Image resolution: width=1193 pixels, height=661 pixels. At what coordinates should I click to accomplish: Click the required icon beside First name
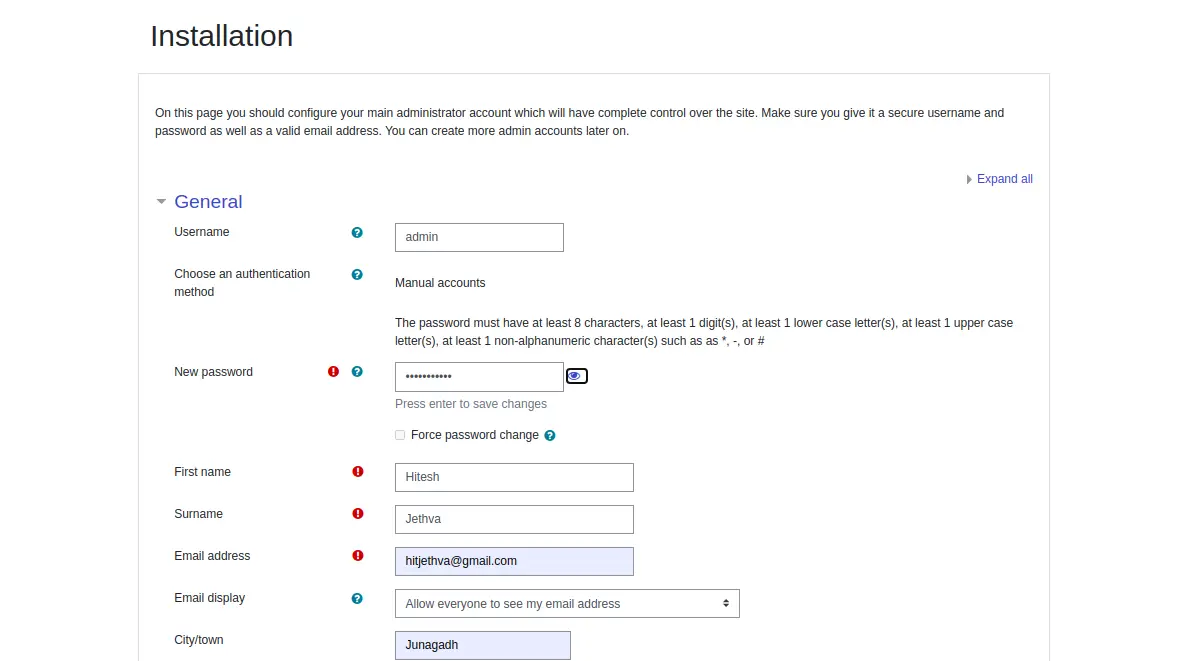357,472
